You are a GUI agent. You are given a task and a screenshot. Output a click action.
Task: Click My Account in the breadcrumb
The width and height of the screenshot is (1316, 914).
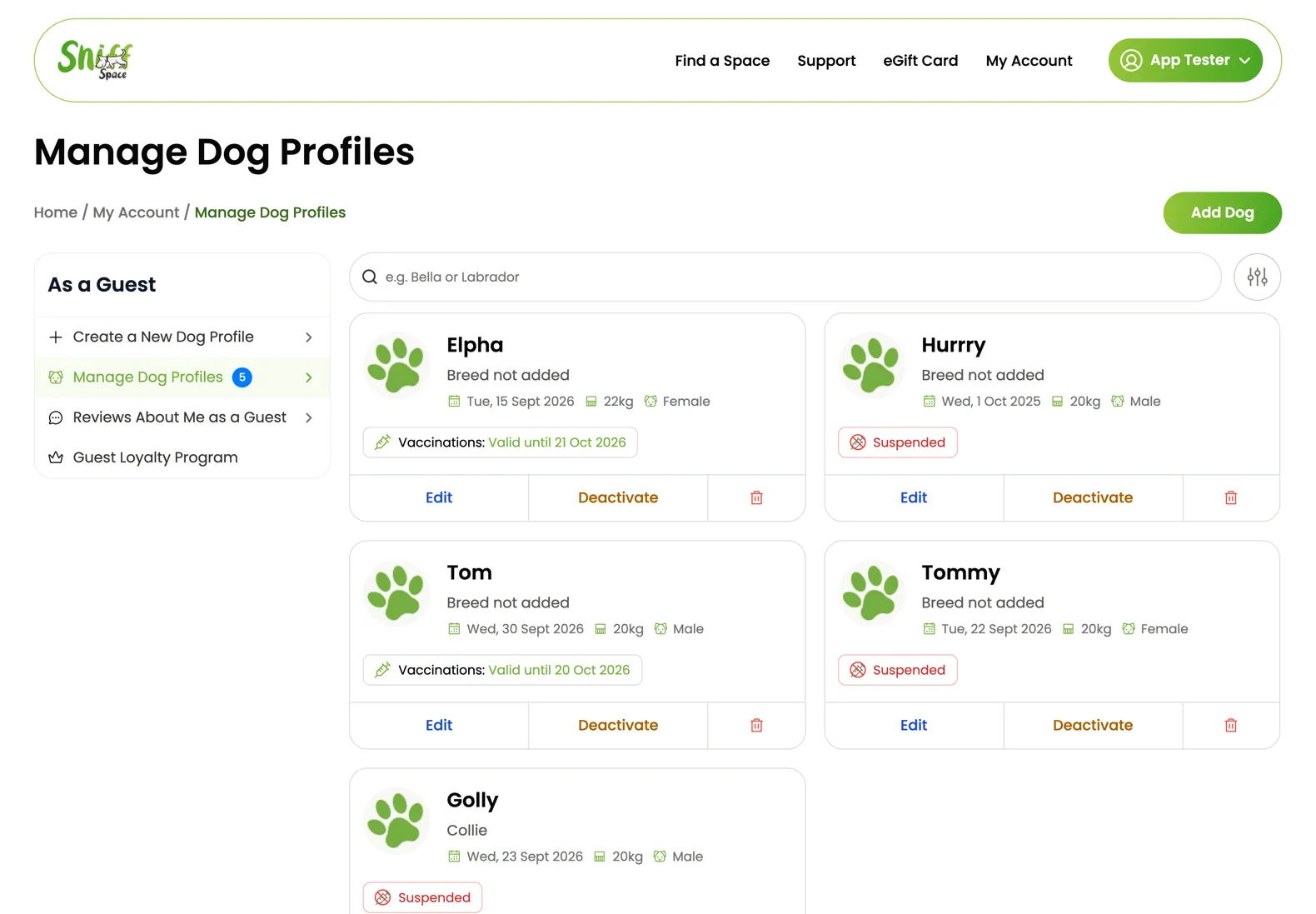136,212
